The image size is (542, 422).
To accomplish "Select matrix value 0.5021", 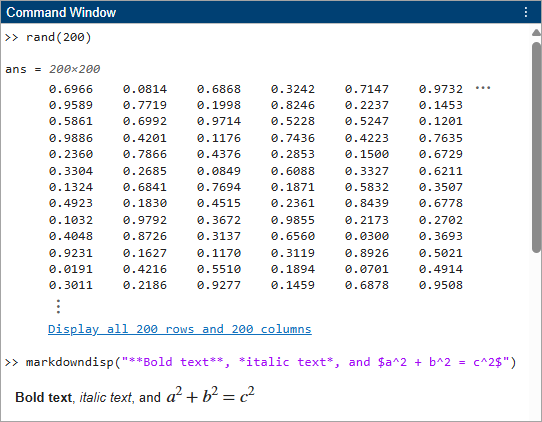I will pyautogui.click(x=441, y=253).
